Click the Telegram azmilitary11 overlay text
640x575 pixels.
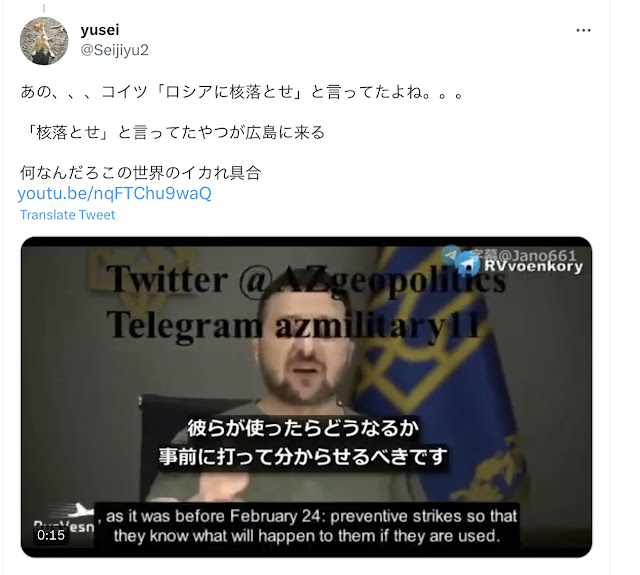coord(295,326)
